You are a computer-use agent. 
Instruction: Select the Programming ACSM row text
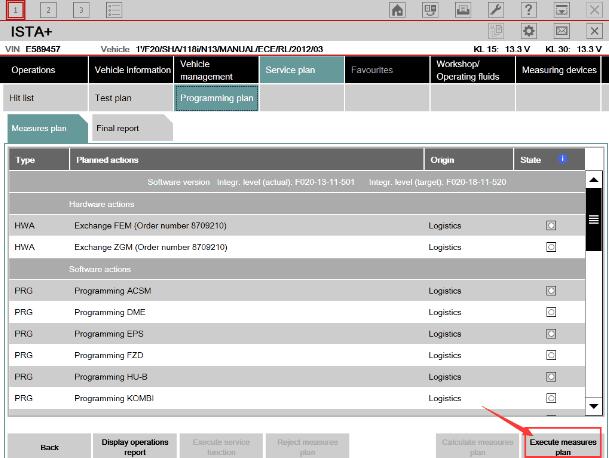point(113,291)
